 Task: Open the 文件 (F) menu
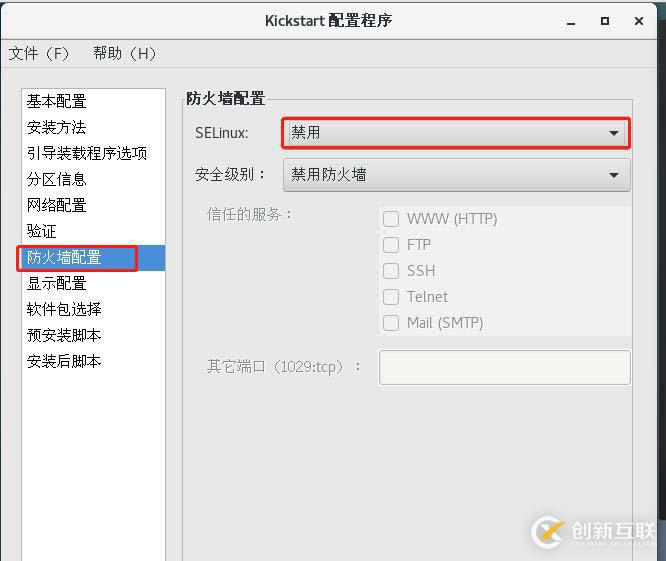[x=39, y=54]
